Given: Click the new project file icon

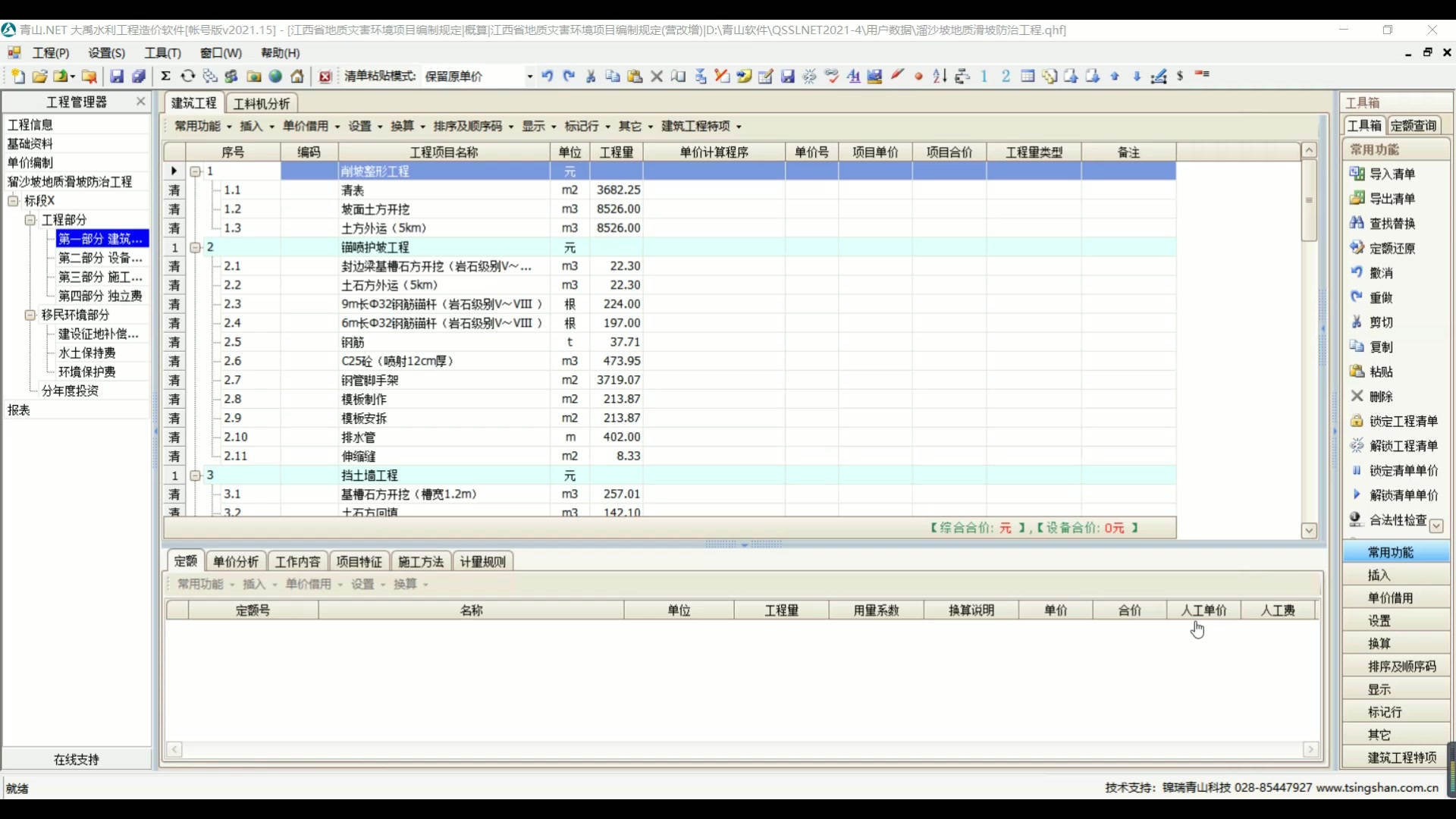Looking at the screenshot, I should [x=17, y=76].
